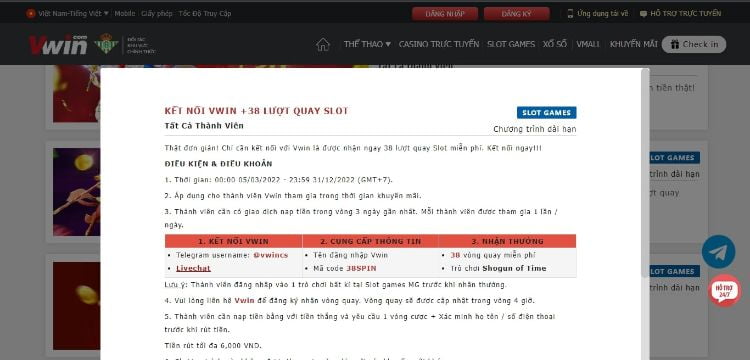This screenshot has width=750, height=360.
Task: Click the blue SLOT GAMES tag in the popup
Action: (546, 113)
